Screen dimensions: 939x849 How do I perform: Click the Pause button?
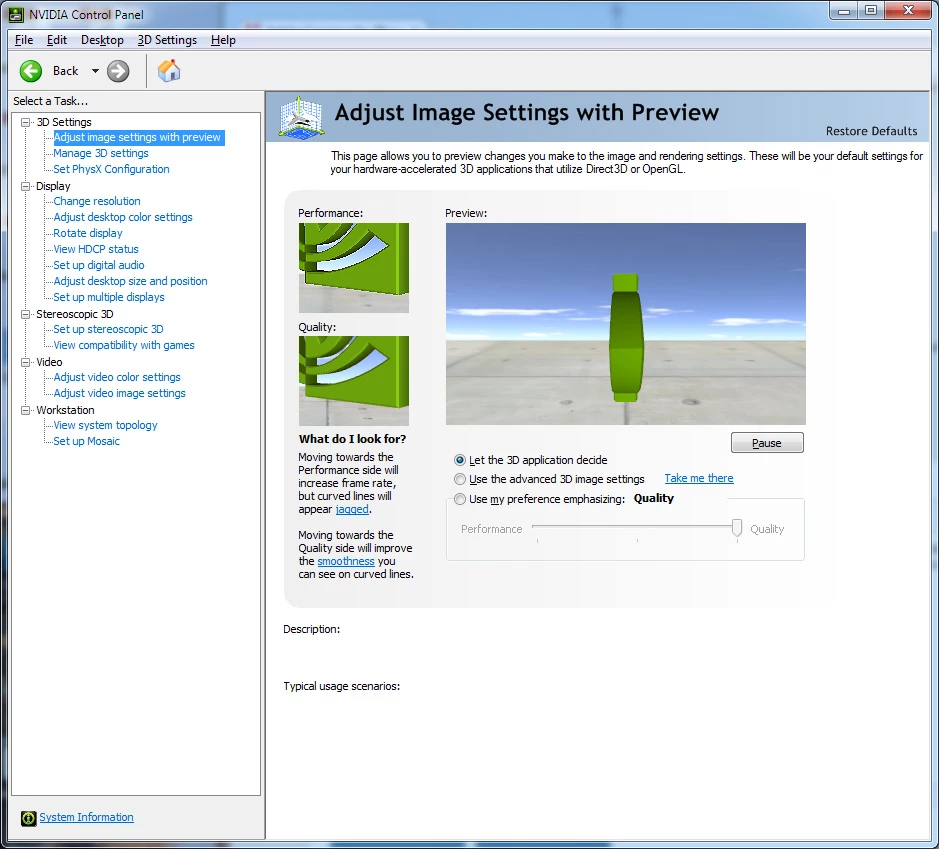767,443
